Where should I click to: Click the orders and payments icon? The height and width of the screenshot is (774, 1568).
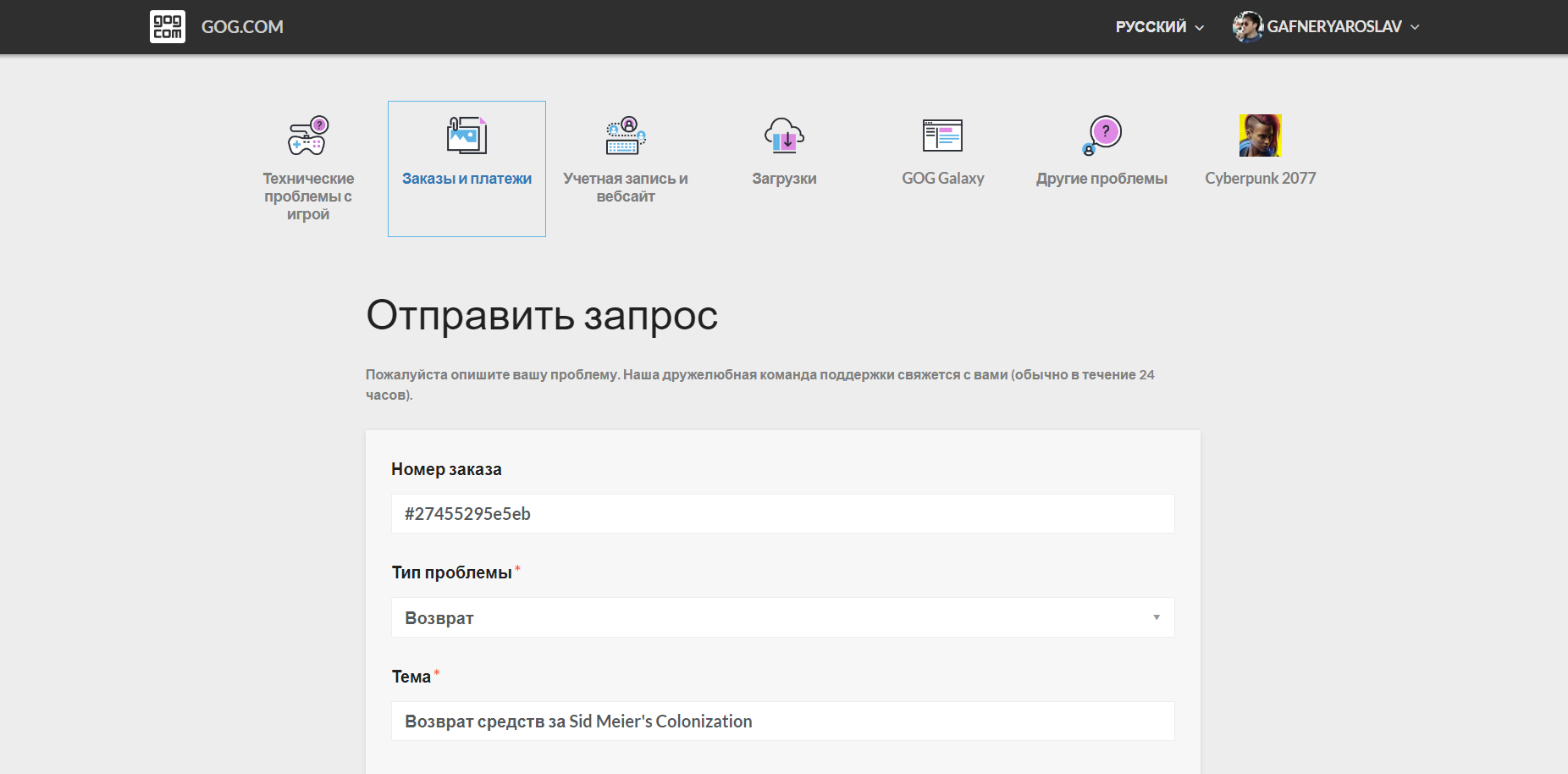click(467, 135)
